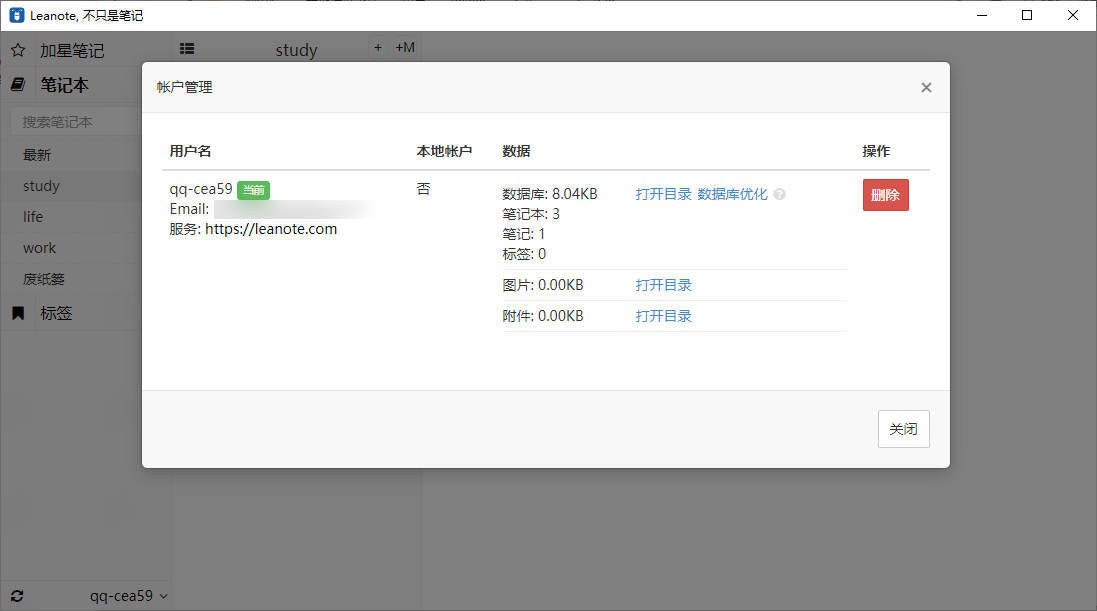Screen dimensions: 1097x611
Task: Click the 标签: 0 text
Action: point(524,254)
